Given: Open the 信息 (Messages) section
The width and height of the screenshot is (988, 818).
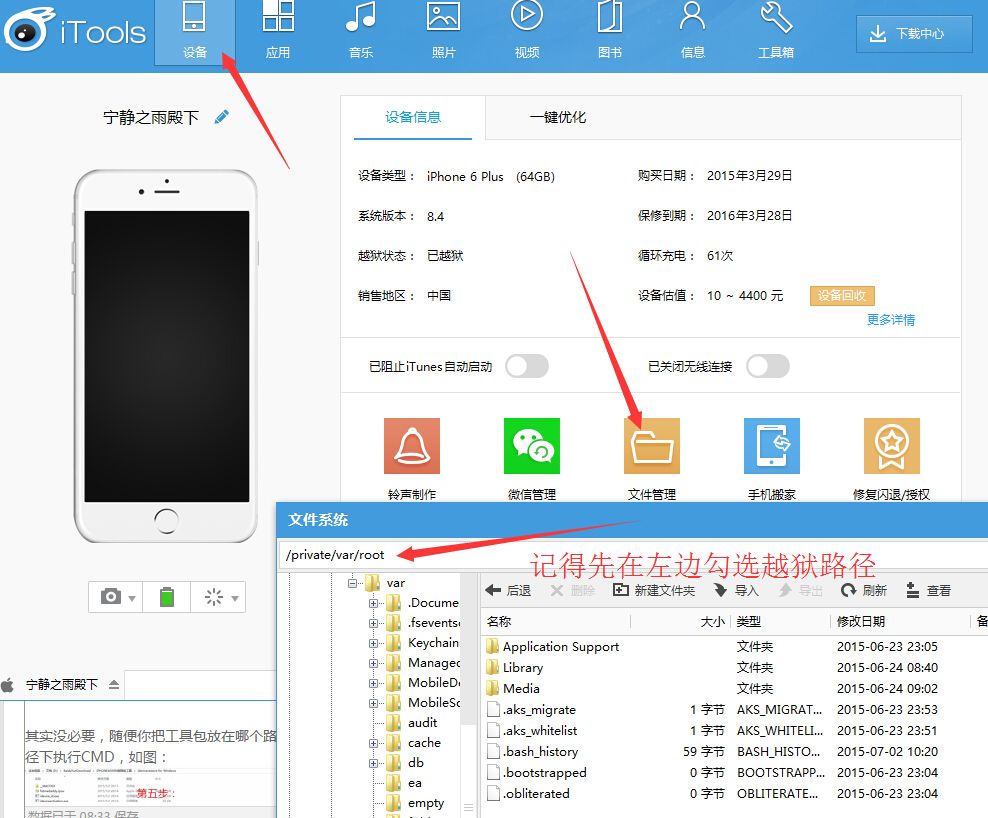Looking at the screenshot, I should coord(692,32).
